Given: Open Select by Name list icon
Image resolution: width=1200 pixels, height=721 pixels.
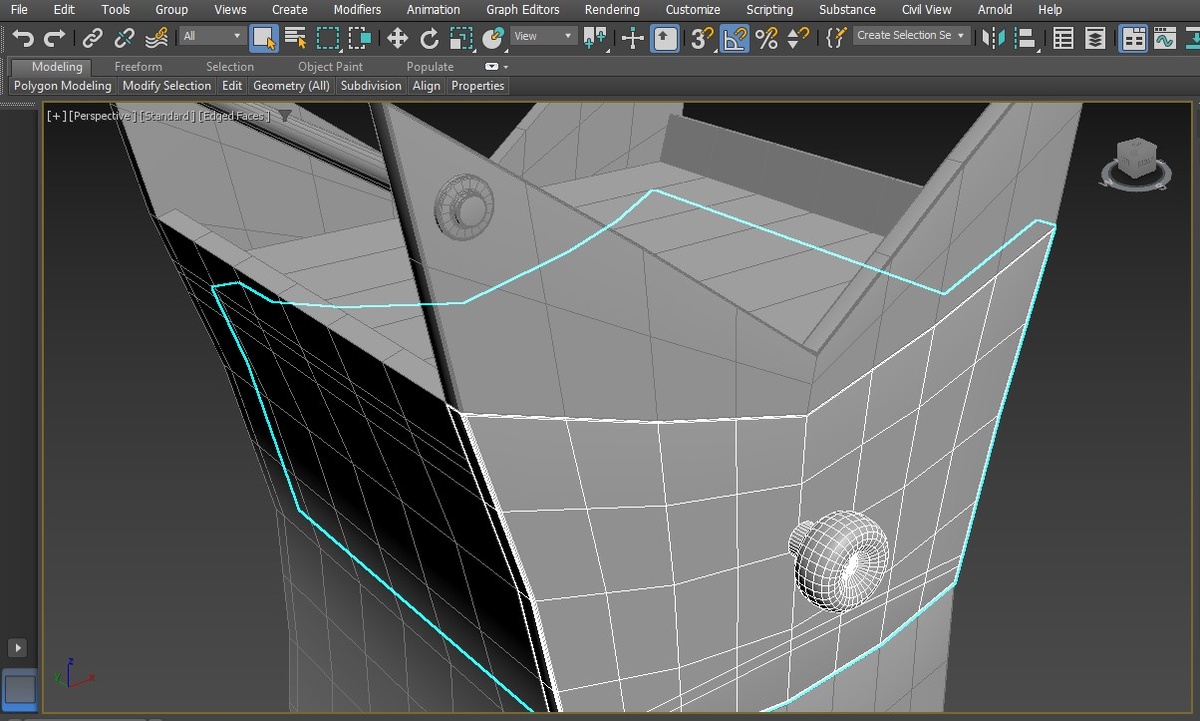Looking at the screenshot, I should pos(295,38).
